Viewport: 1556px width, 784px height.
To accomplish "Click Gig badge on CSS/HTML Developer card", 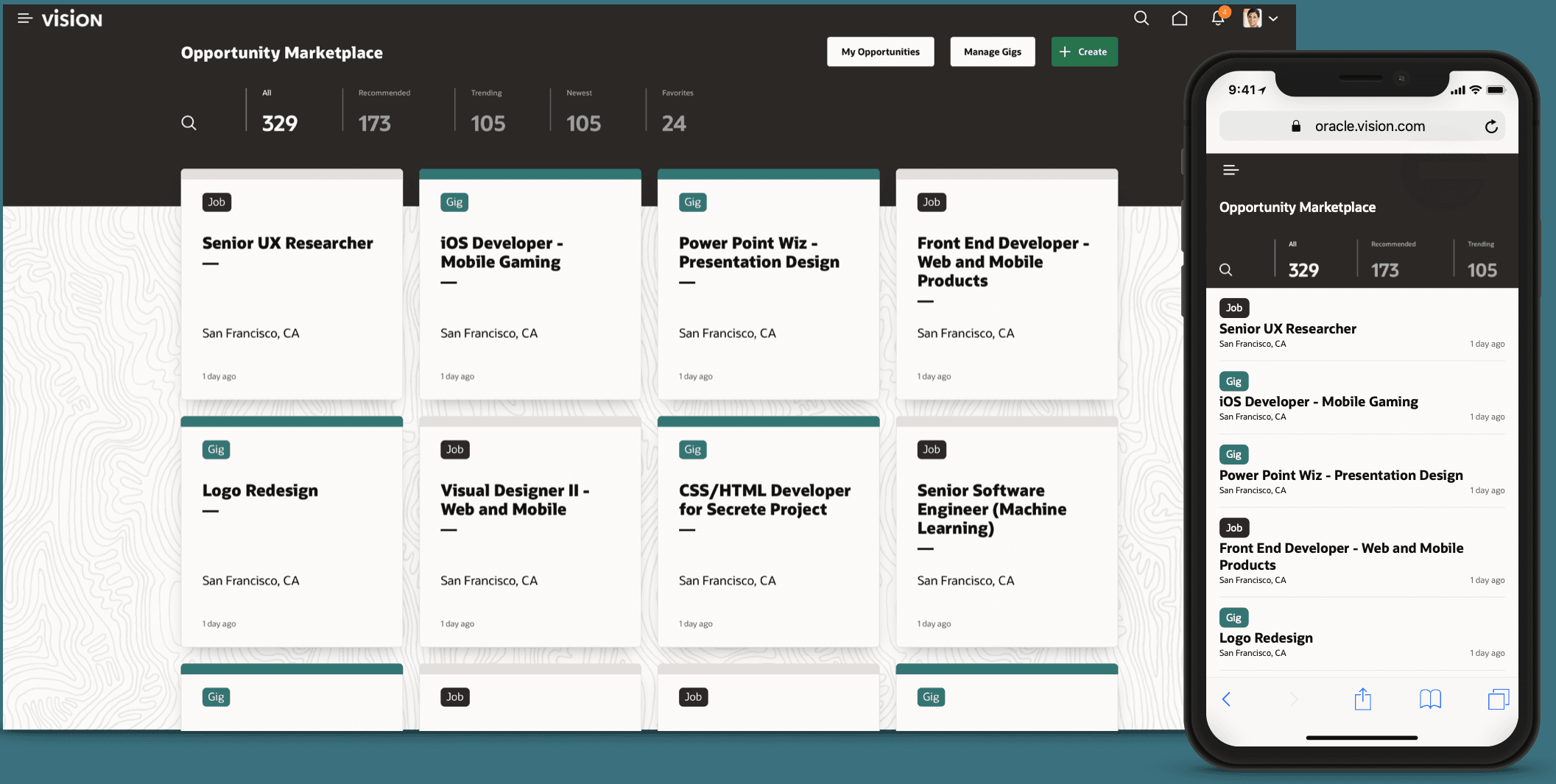I will pos(693,450).
